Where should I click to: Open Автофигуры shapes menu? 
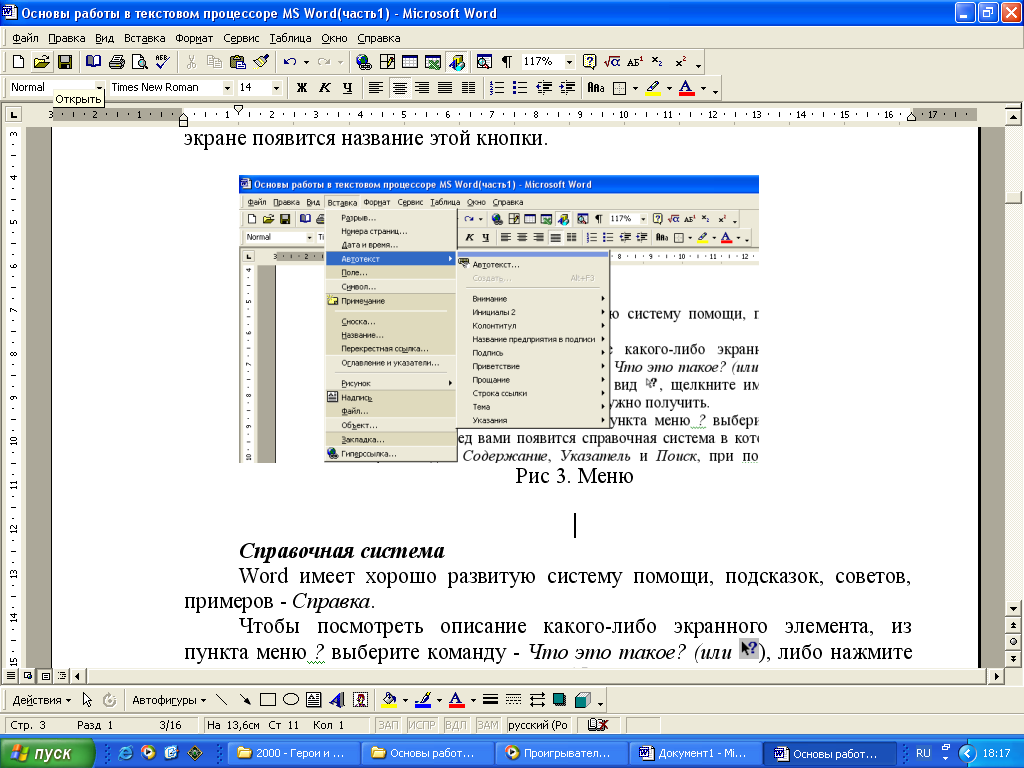click(169, 700)
